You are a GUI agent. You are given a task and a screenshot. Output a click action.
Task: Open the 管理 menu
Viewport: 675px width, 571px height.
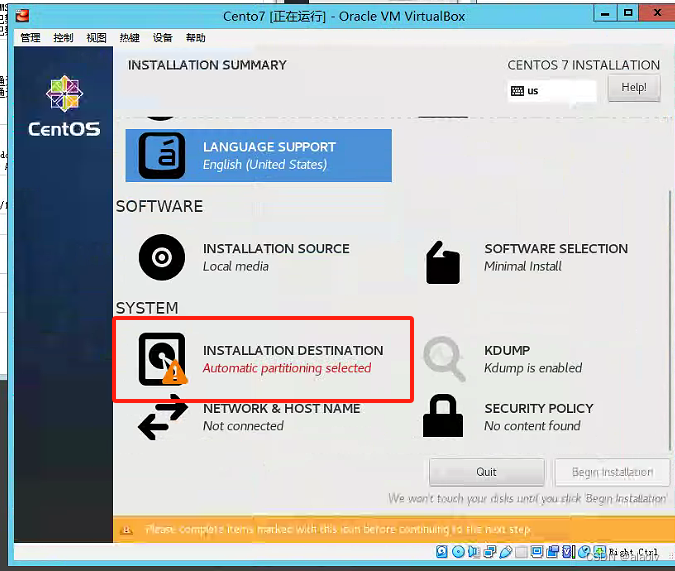point(30,38)
